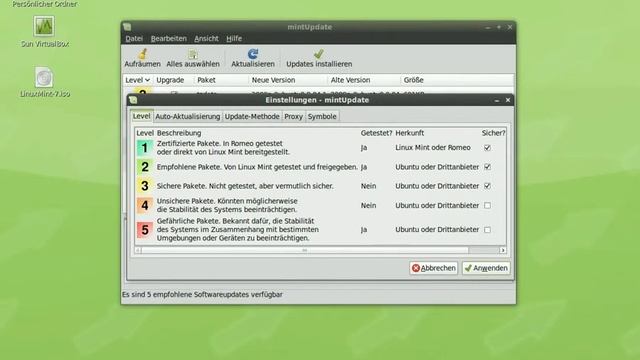
Task: Click the Abbrechen button
Action: coord(433,268)
